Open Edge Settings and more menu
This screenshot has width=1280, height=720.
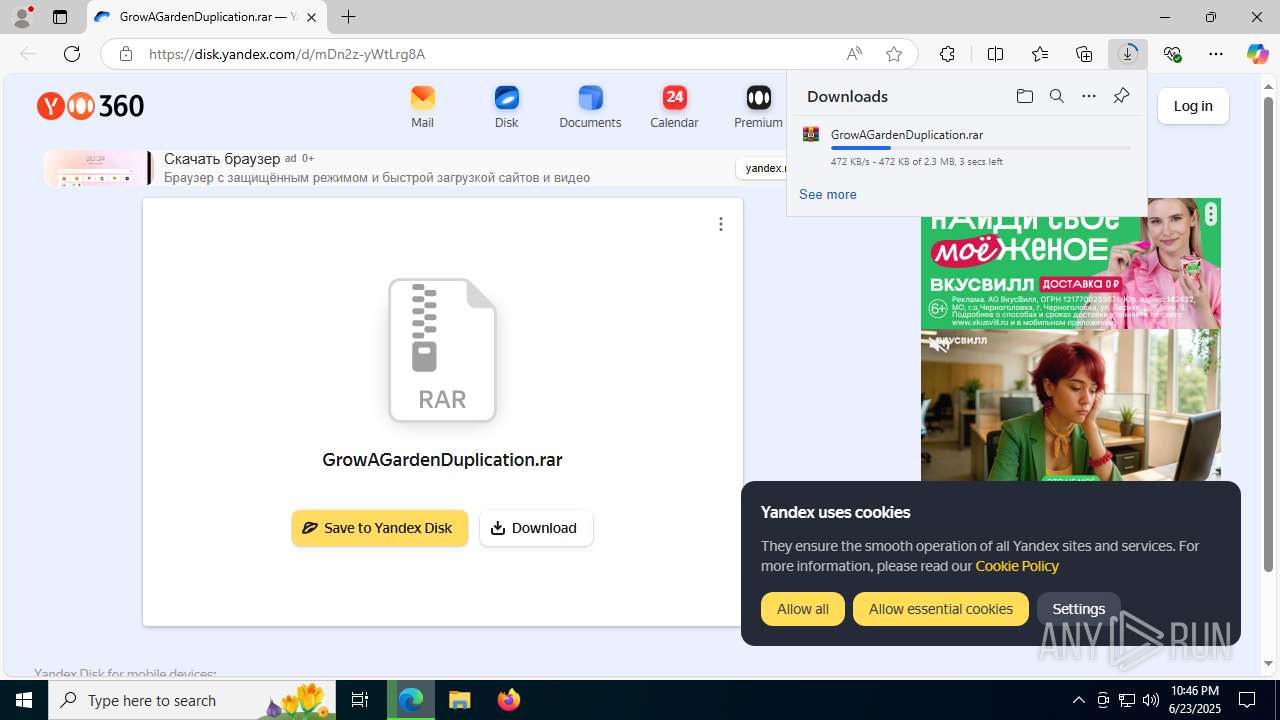(x=1216, y=54)
